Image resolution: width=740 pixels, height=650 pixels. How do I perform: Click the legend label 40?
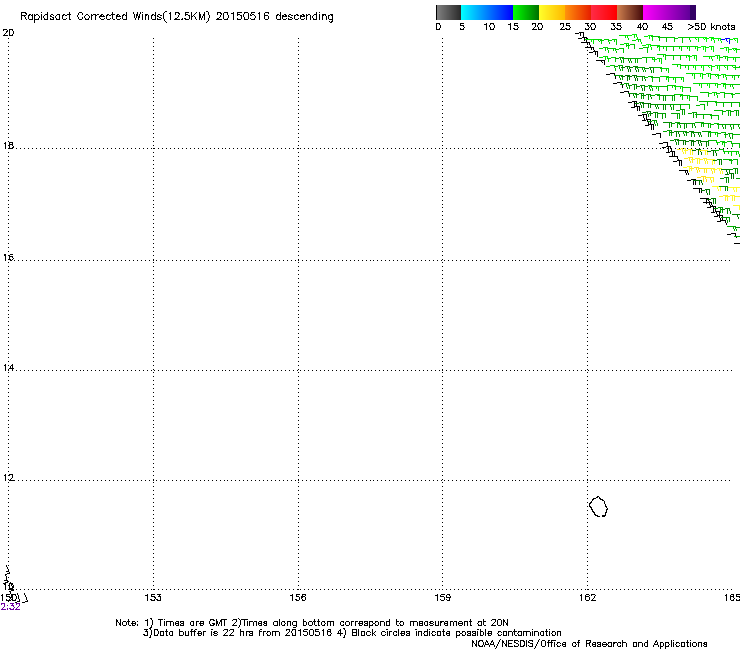[x=642, y=27]
